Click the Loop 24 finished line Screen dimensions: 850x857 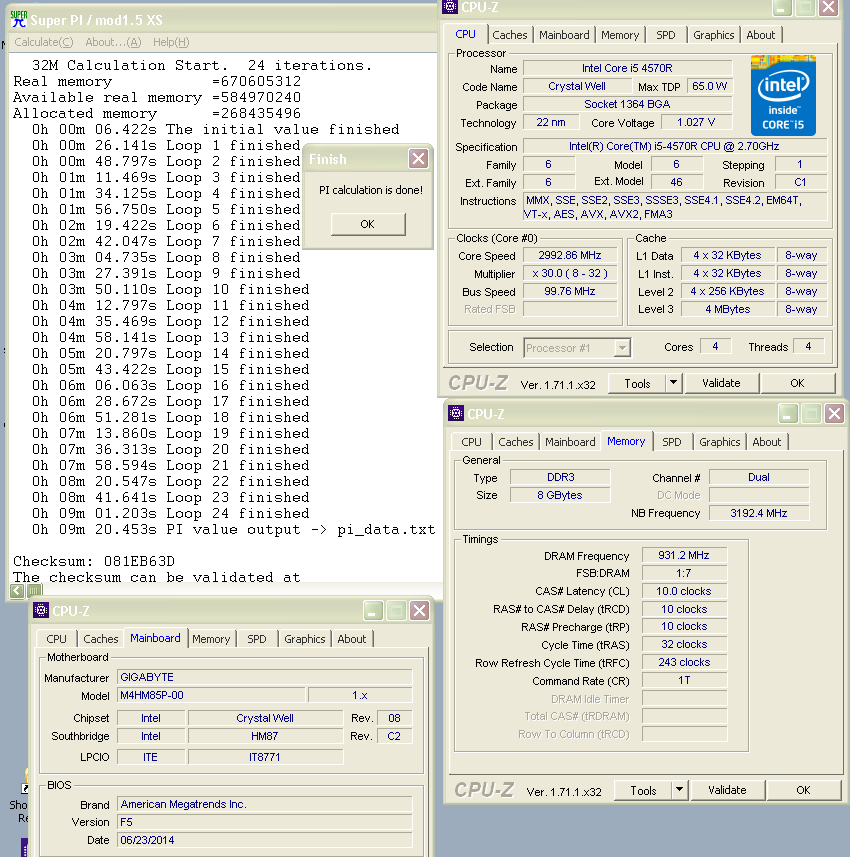pyautogui.click(x=171, y=514)
